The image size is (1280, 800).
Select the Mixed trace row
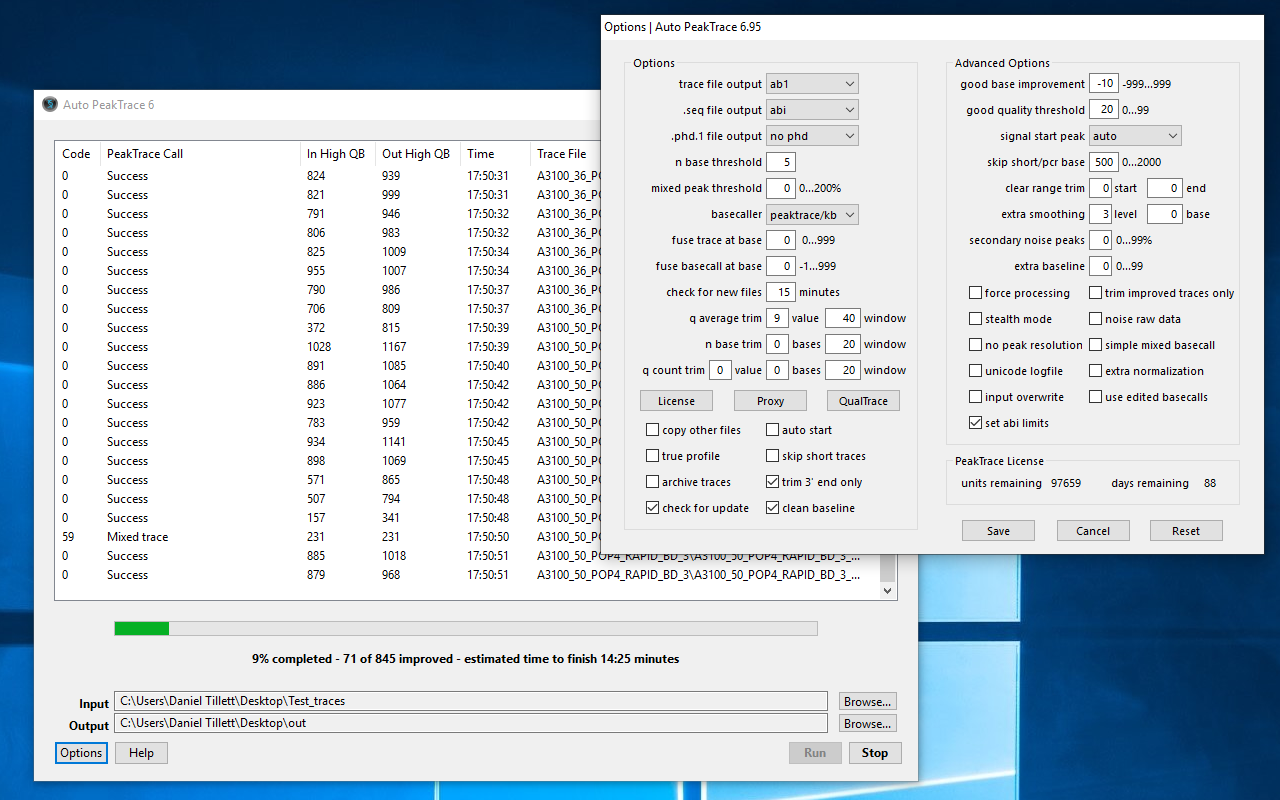coord(468,537)
